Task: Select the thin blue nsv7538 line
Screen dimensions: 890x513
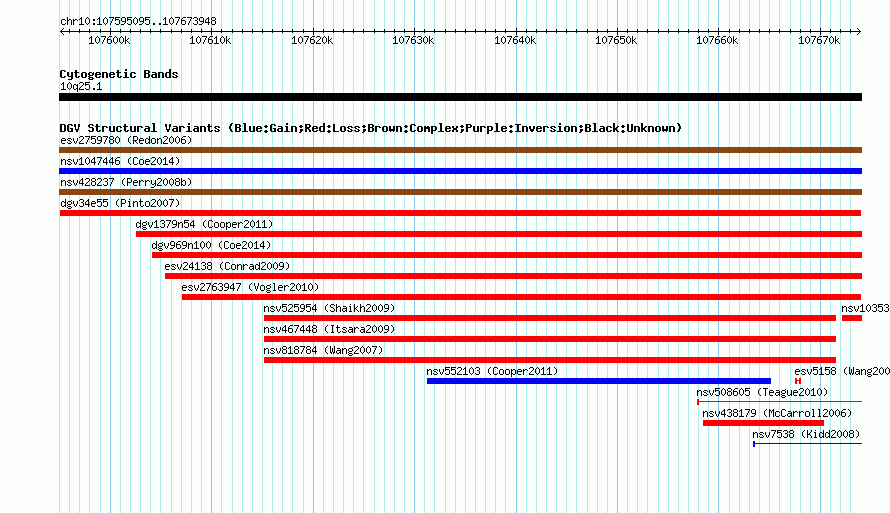Action: pos(807,444)
